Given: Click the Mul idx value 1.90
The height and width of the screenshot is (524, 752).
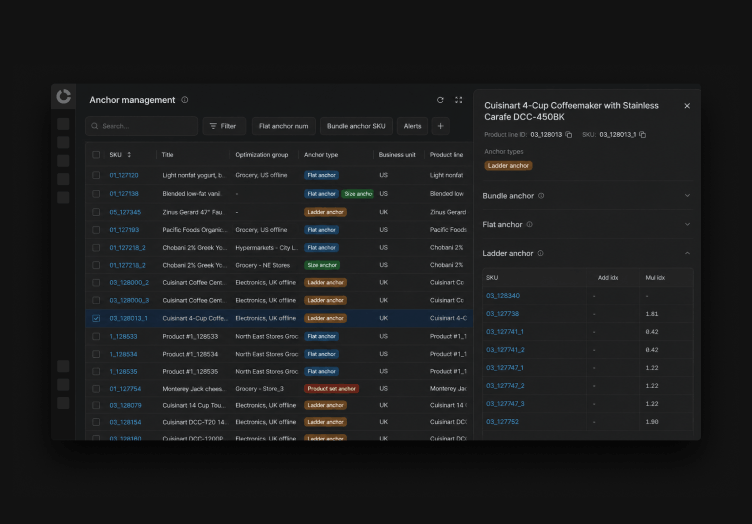Looking at the screenshot, I should (652, 422).
